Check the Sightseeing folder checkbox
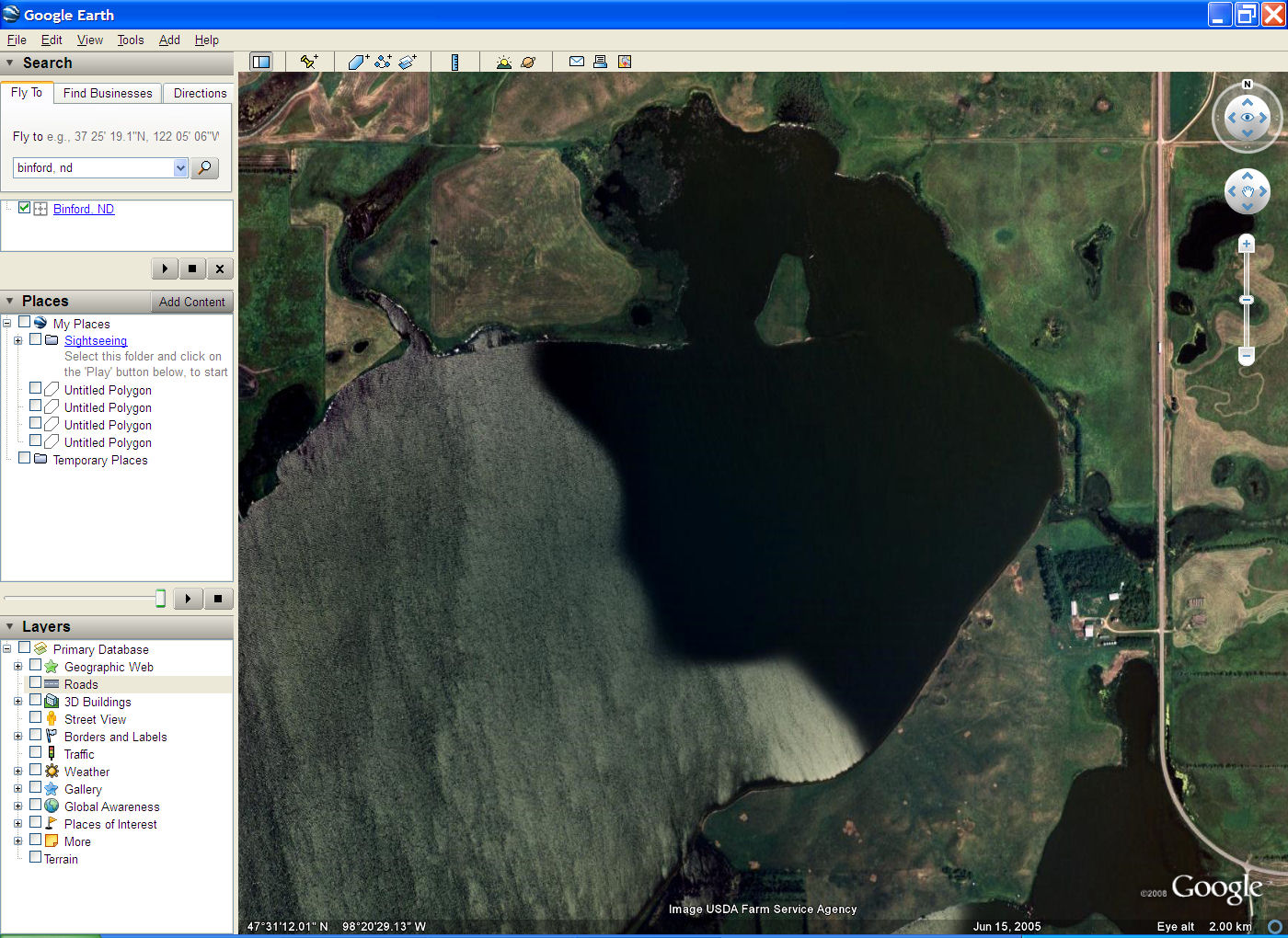The height and width of the screenshot is (938, 1288). point(35,339)
